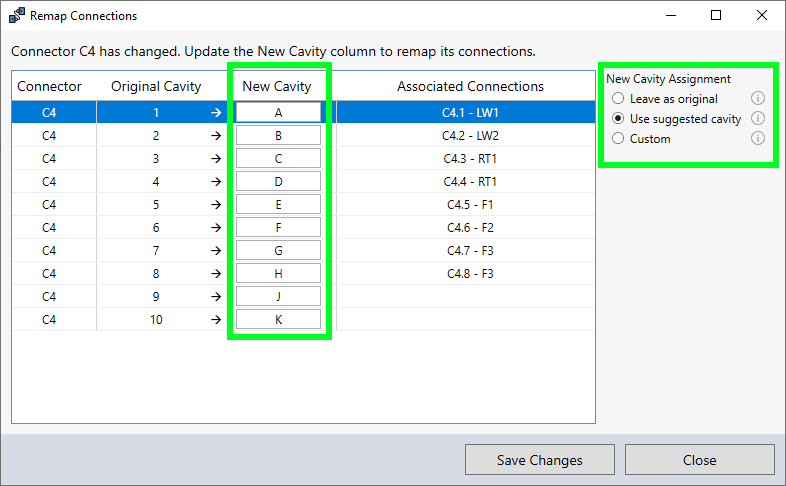This screenshot has height=486, width=786.
Task: Click C4 connector cell in cavity 7 row
Action: [x=49, y=251]
